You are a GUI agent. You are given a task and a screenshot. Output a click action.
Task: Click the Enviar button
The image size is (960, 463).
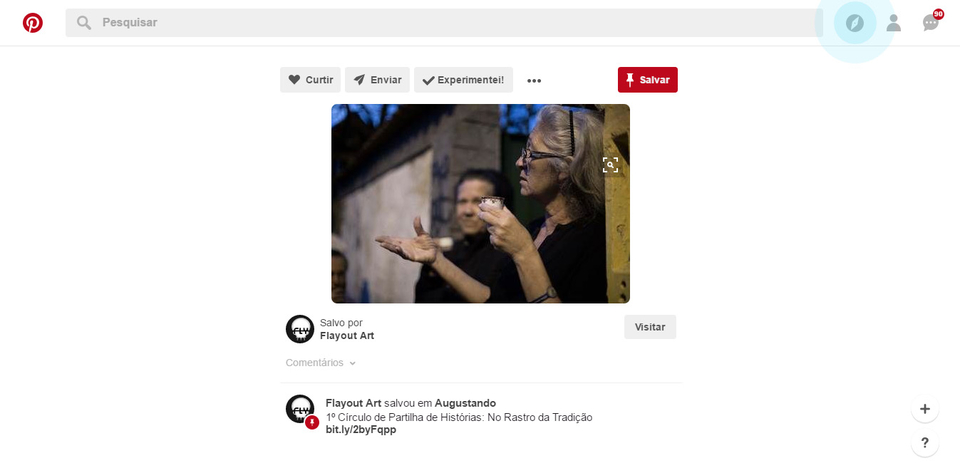377,80
